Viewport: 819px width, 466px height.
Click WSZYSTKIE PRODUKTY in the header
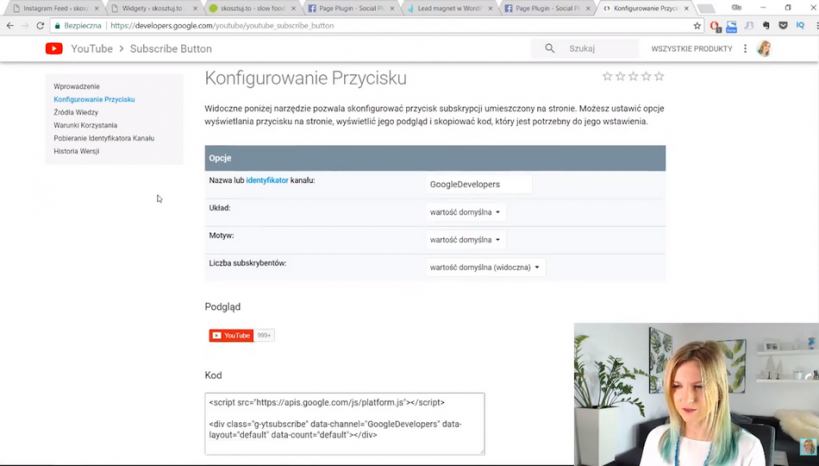coord(692,49)
